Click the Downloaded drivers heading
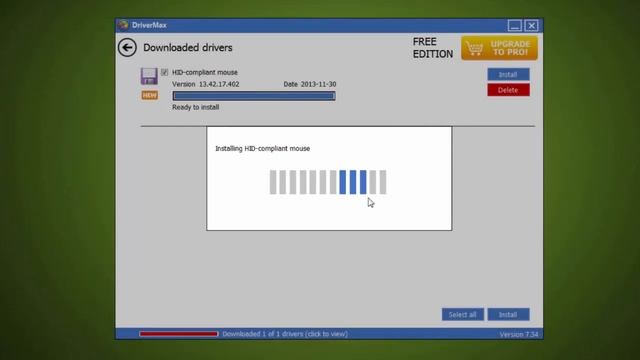Screen dimensions: 640x360 coord(188,48)
